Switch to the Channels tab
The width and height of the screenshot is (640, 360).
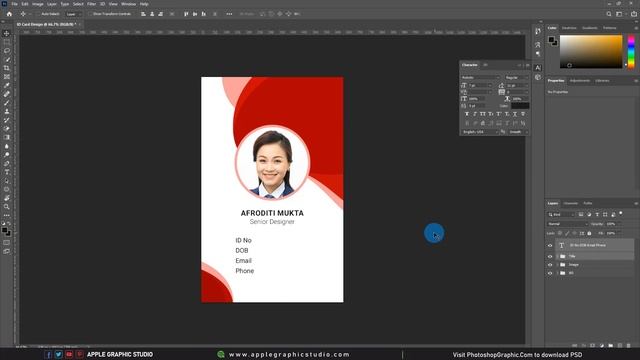click(x=571, y=203)
